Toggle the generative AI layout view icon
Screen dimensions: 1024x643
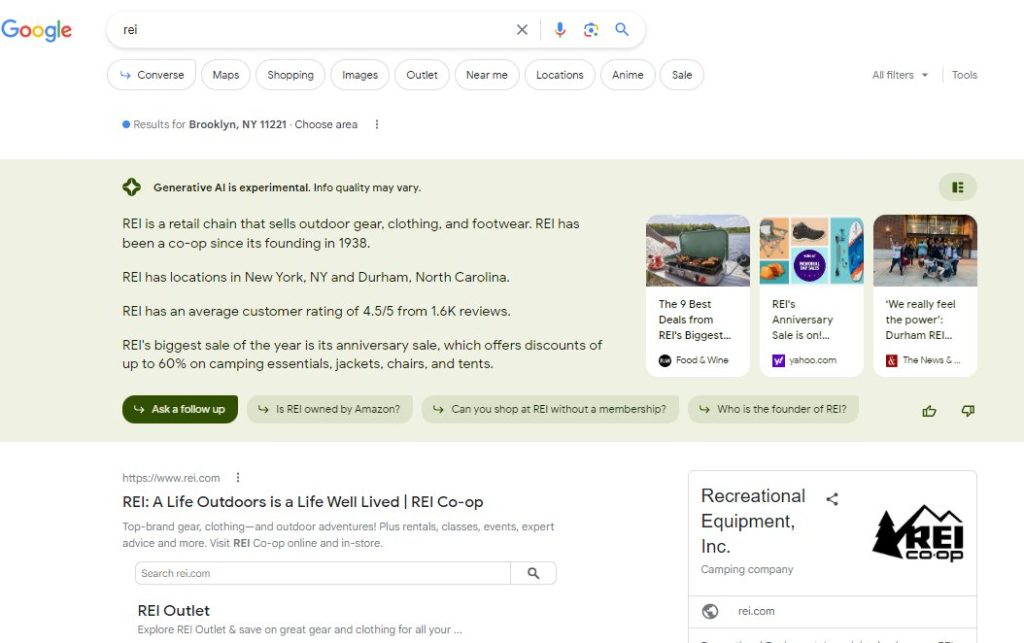coord(957,187)
